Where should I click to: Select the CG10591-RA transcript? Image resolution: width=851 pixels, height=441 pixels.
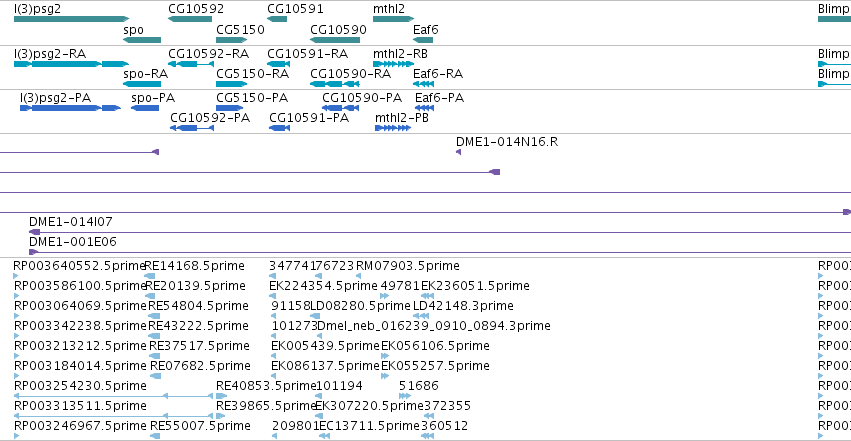tap(279, 64)
